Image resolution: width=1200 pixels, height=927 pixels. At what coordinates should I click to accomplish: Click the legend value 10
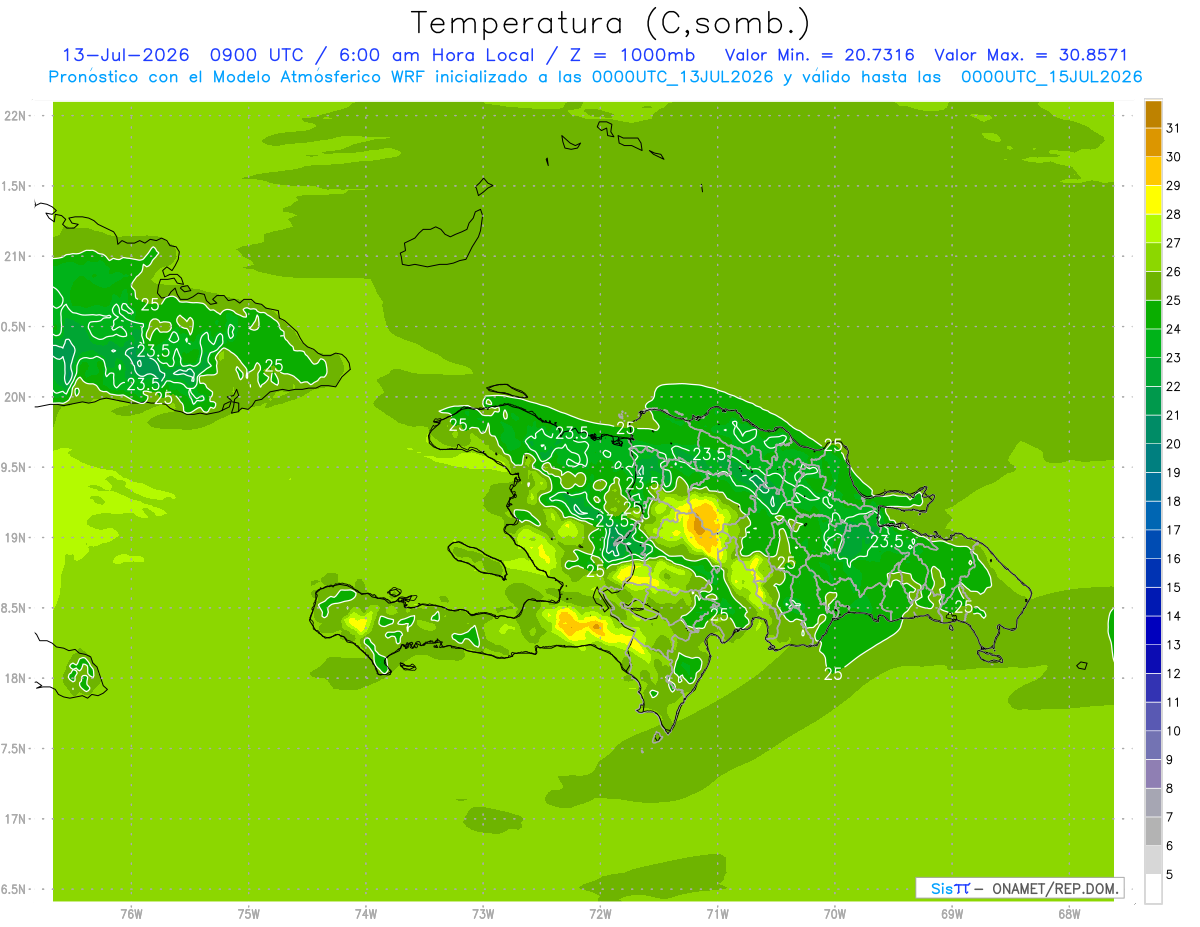point(1173,731)
